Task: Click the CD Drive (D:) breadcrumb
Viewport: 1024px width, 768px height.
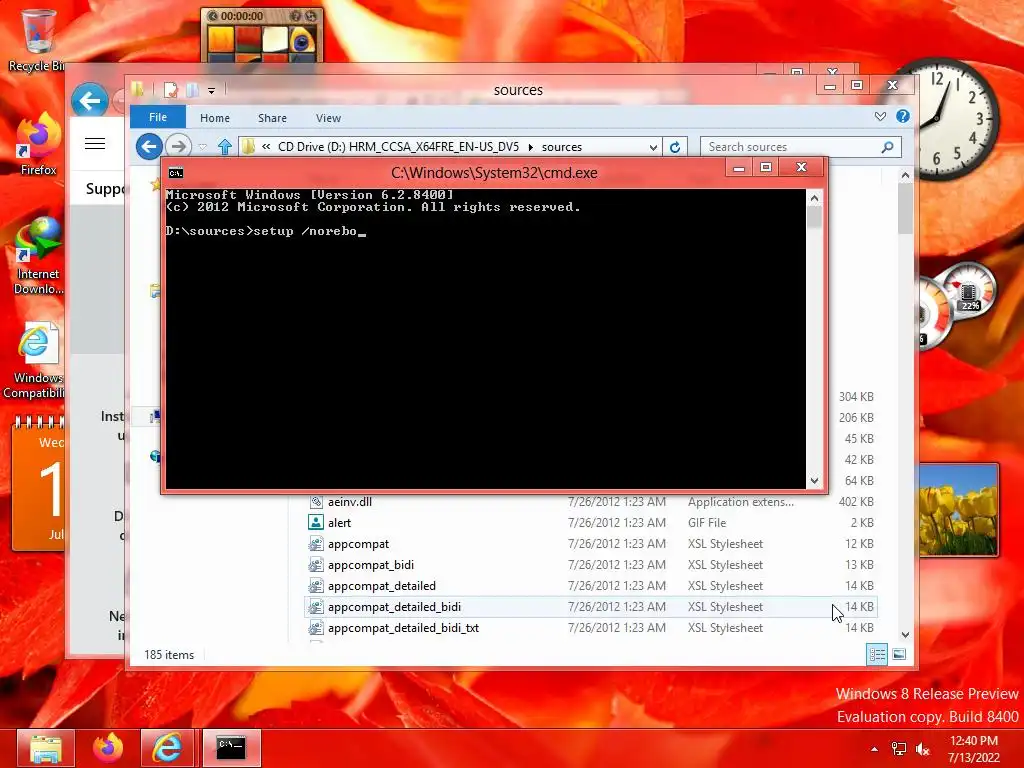Action: coord(398,146)
